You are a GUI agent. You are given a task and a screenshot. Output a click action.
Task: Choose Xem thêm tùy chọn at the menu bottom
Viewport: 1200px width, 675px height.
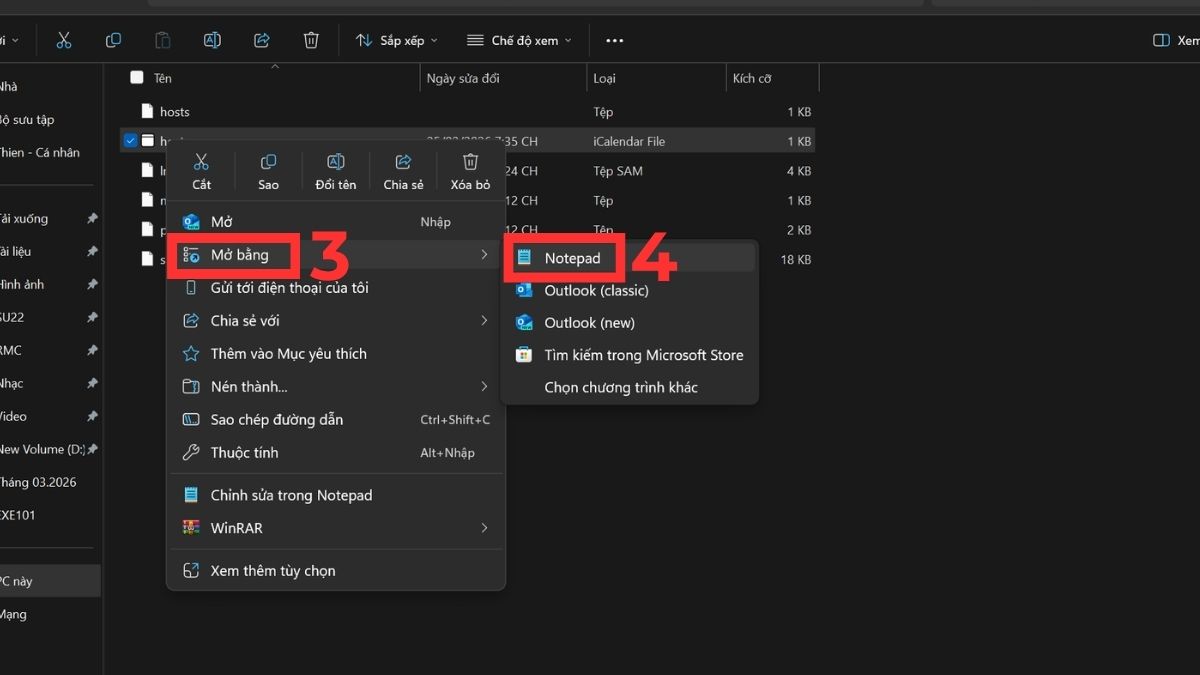click(274, 569)
